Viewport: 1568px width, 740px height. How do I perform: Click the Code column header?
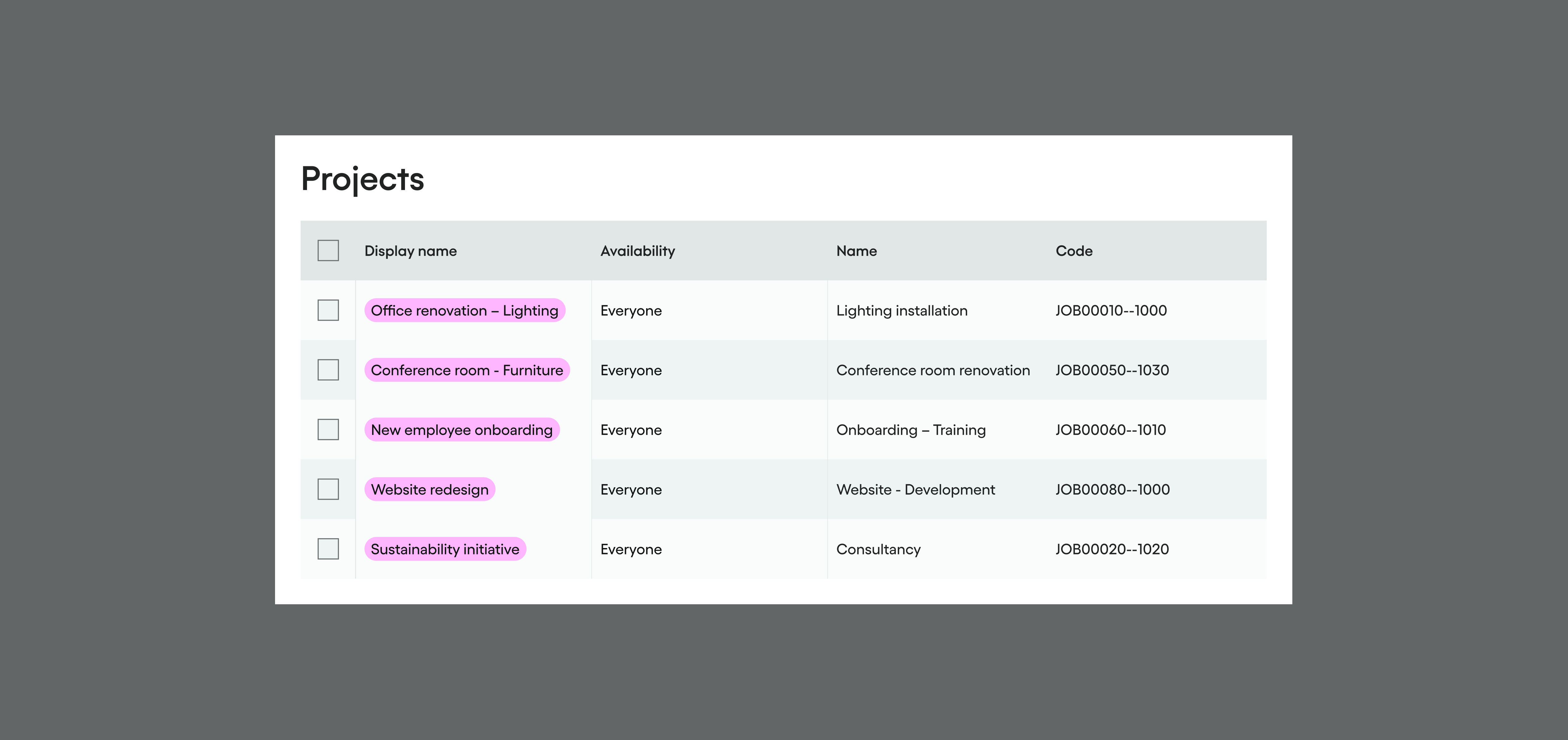pos(1074,251)
